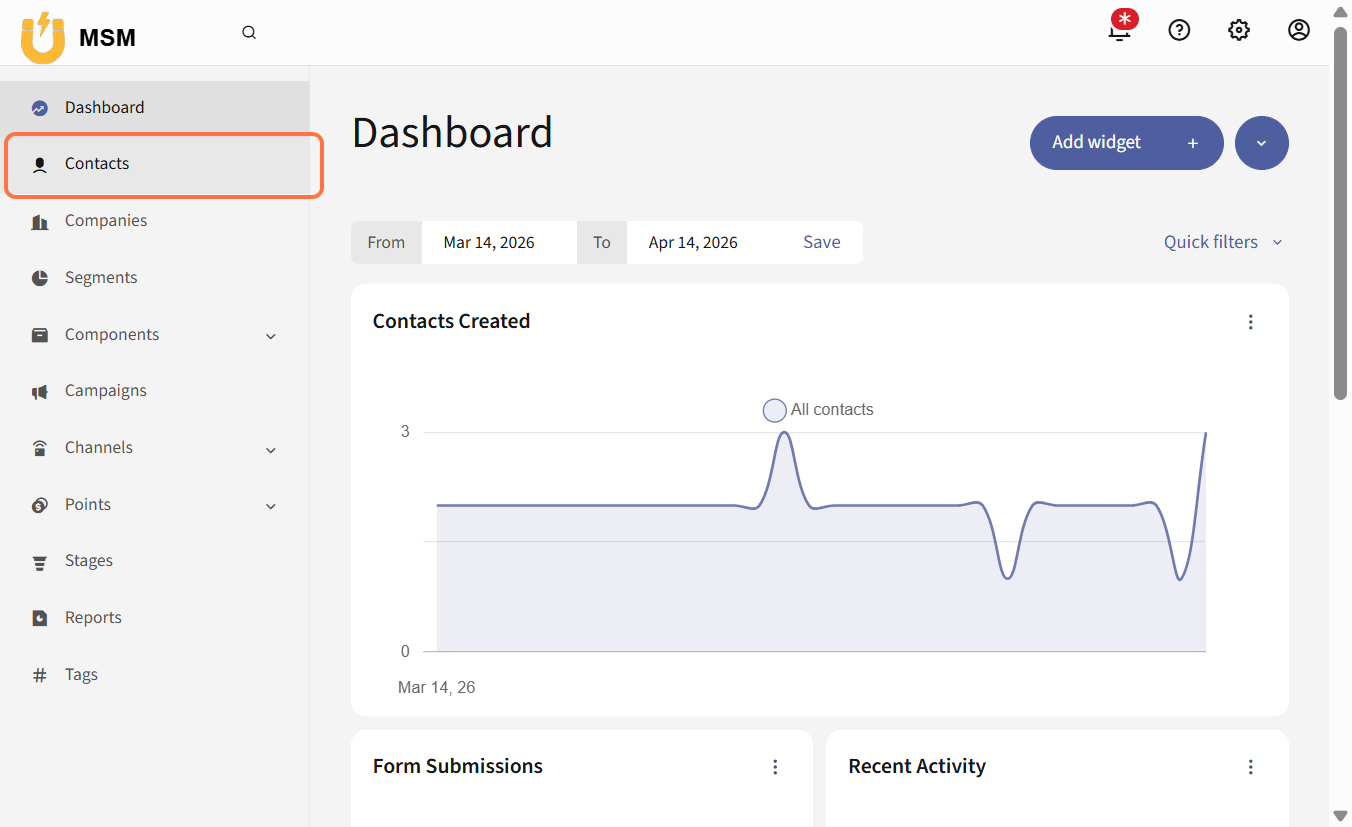Screen dimensions: 1352x827
Task: Open the Quick filters dropdown
Action: tap(1222, 242)
